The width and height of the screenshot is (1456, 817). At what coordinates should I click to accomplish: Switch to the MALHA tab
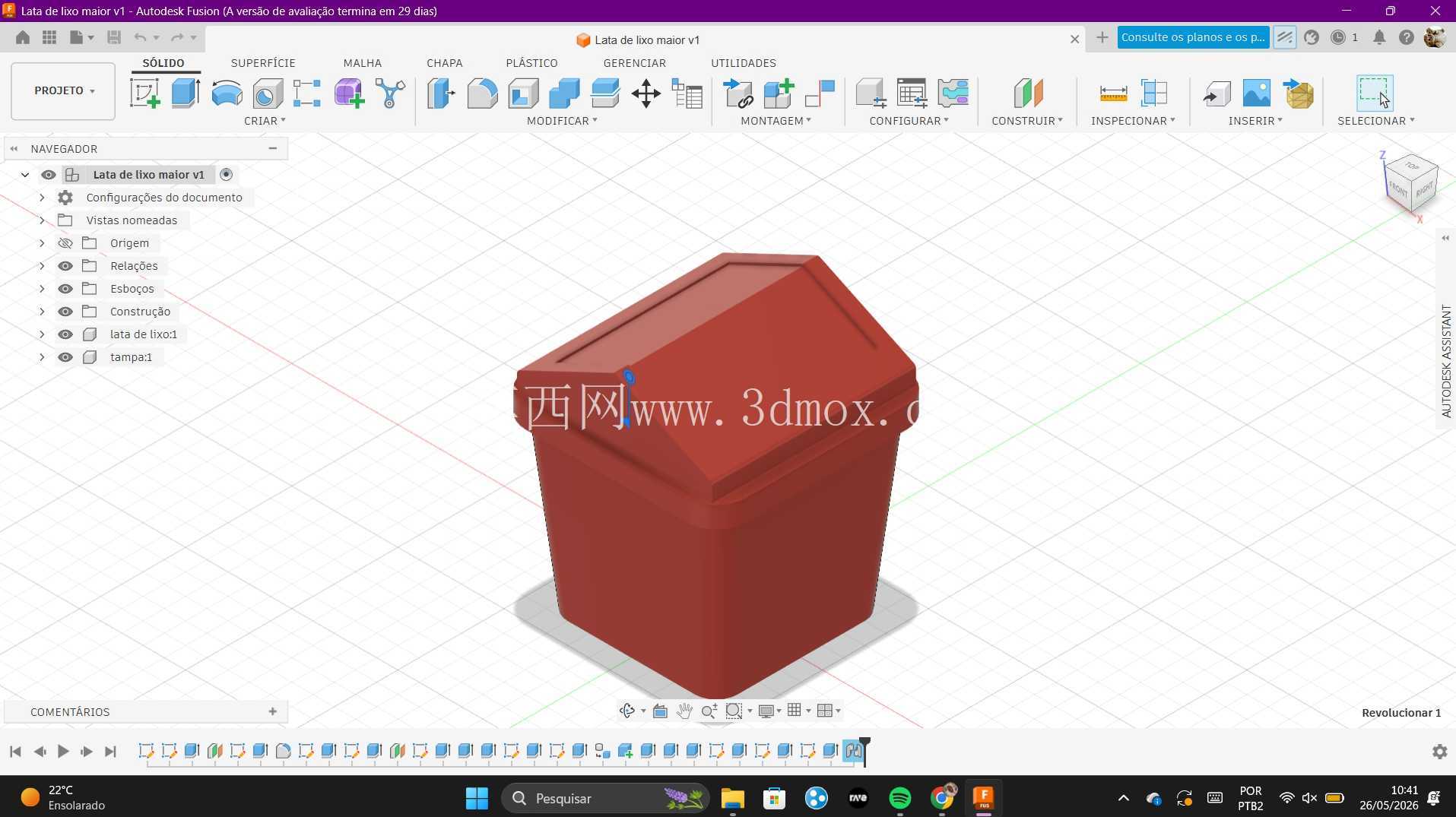click(362, 63)
